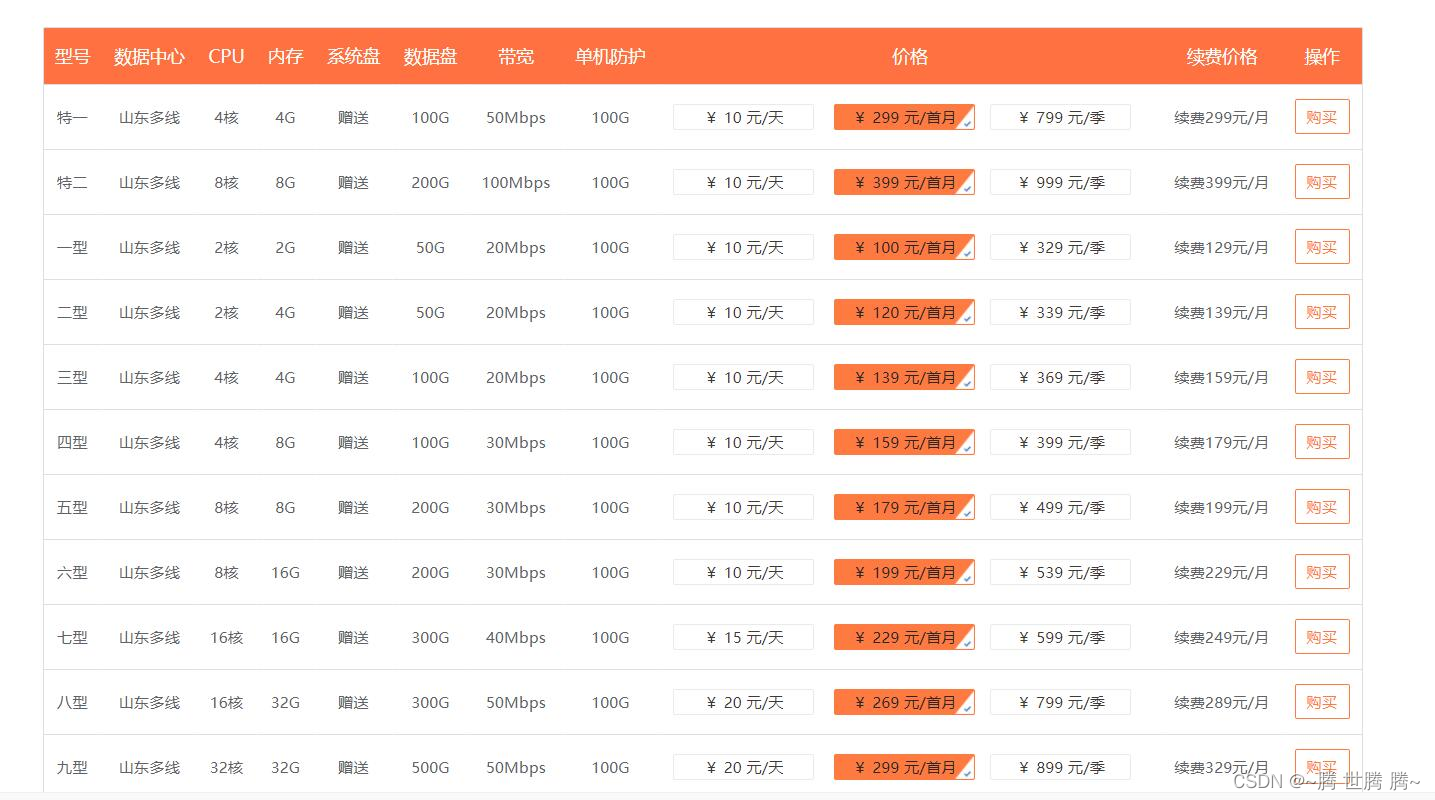Click the 续费249元/月 renewal text
1435x800 pixels.
tap(1221, 637)
